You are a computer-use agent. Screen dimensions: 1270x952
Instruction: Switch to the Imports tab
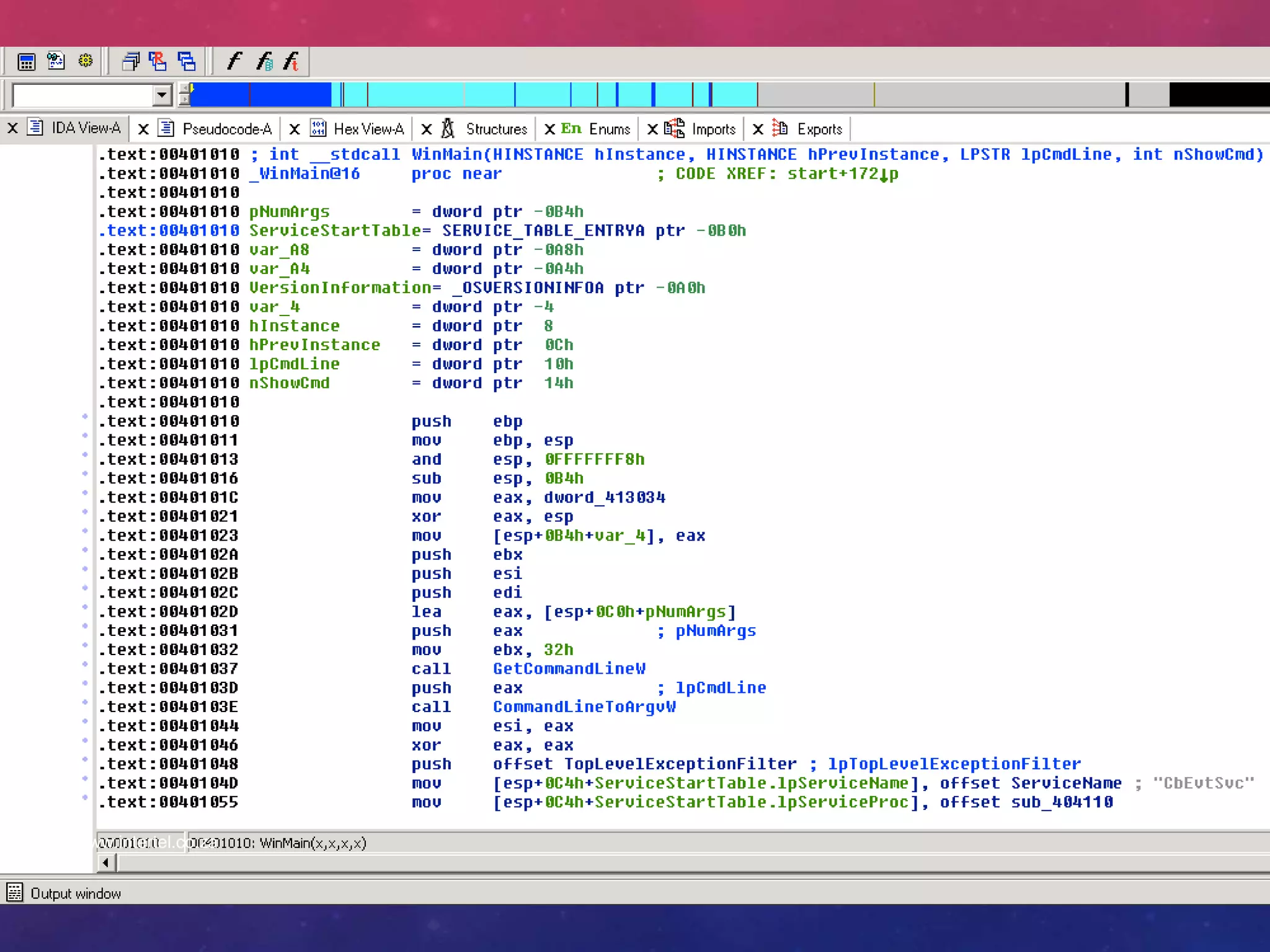coord(713,129)
